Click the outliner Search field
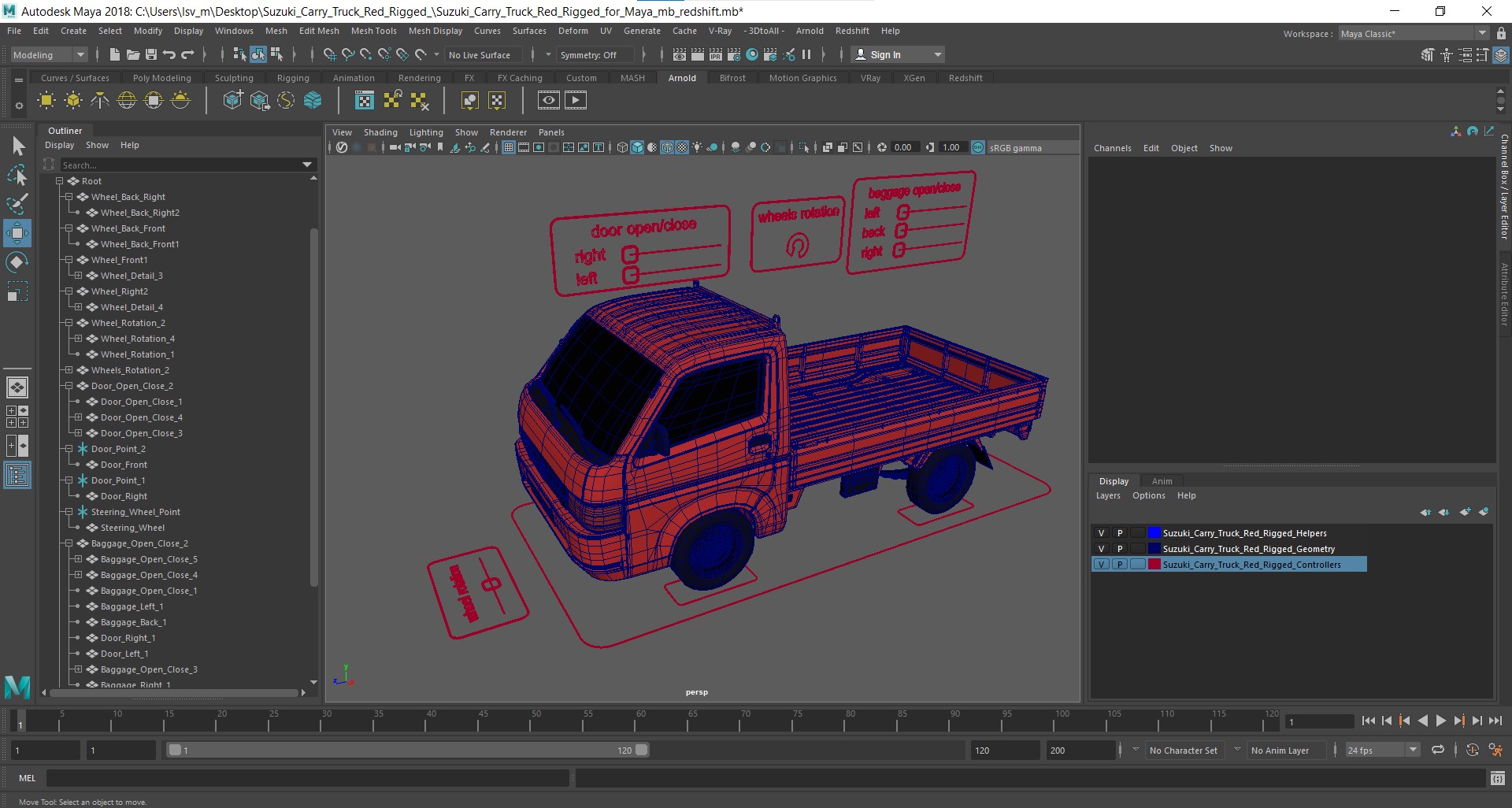Viewport: 1512px width, 808px height. 187,165
